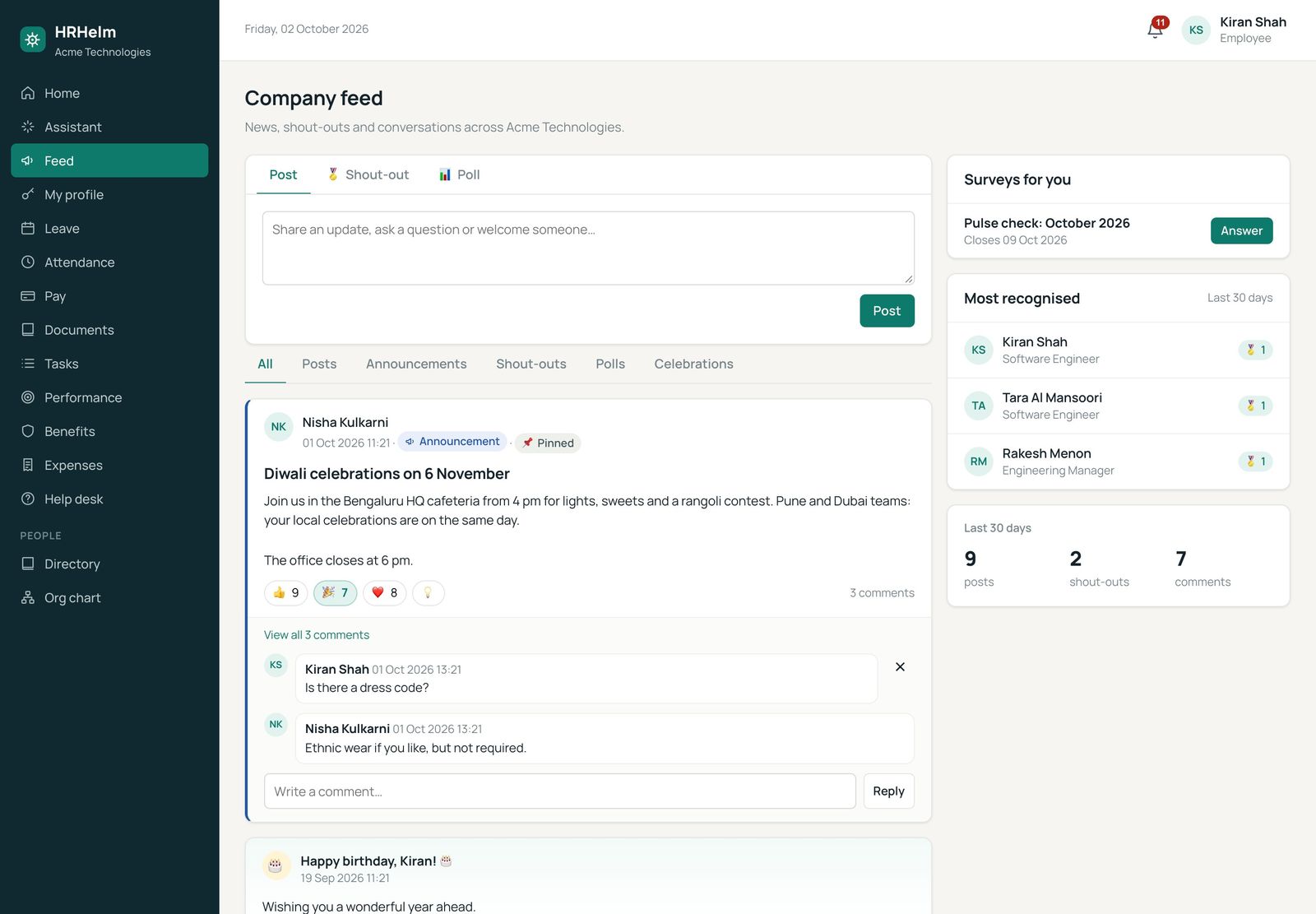Toggle the red heart reaction with 8
The width and height of the screenshot is (1316, 914).
click(384, 593)
